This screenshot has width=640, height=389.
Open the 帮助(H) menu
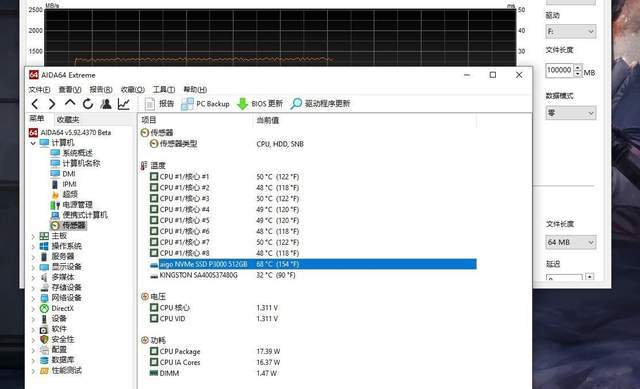pyautogui.click(x=195, y=89)
